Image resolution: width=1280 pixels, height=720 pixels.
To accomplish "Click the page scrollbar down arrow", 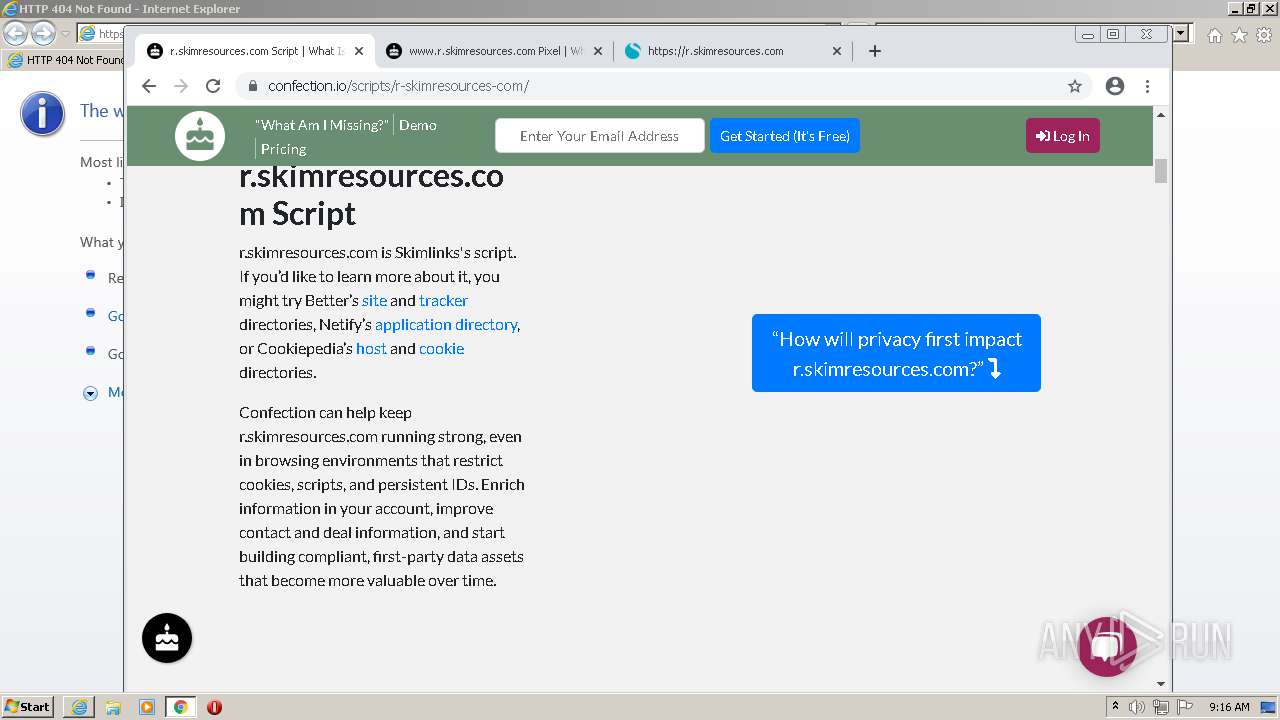I will coord(1161,684).
